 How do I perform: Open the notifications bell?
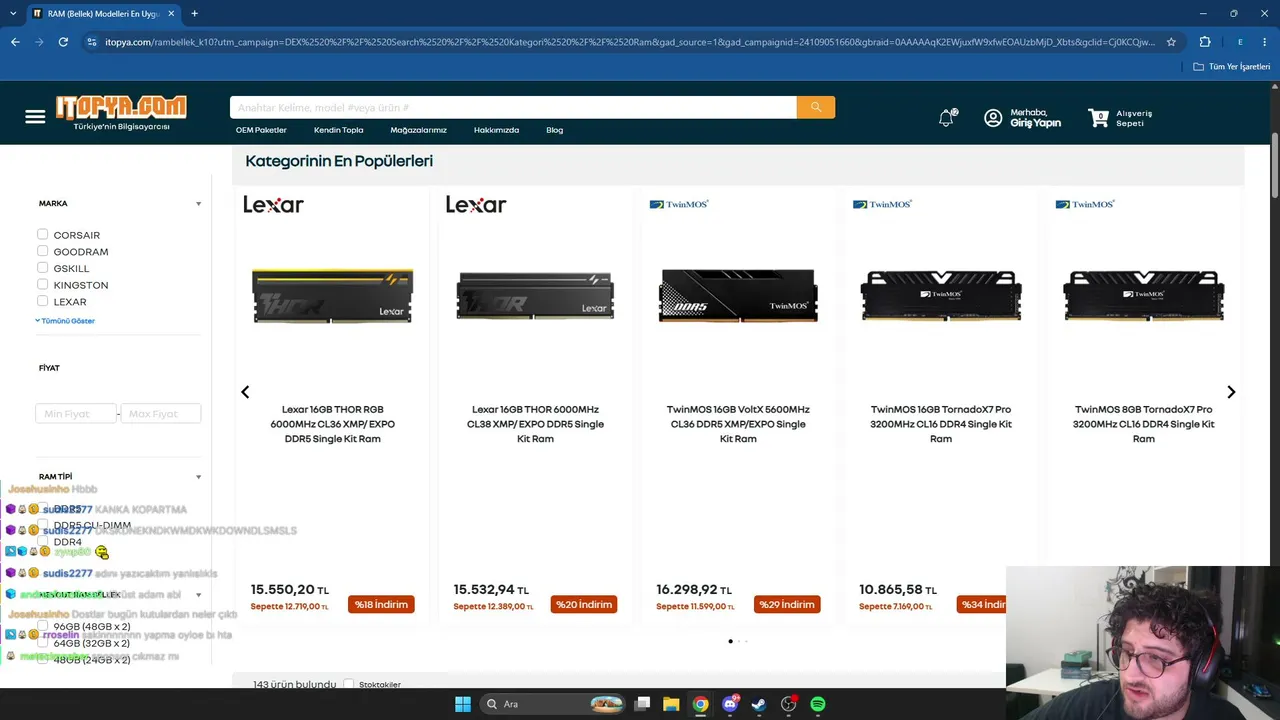coord(946,118)
